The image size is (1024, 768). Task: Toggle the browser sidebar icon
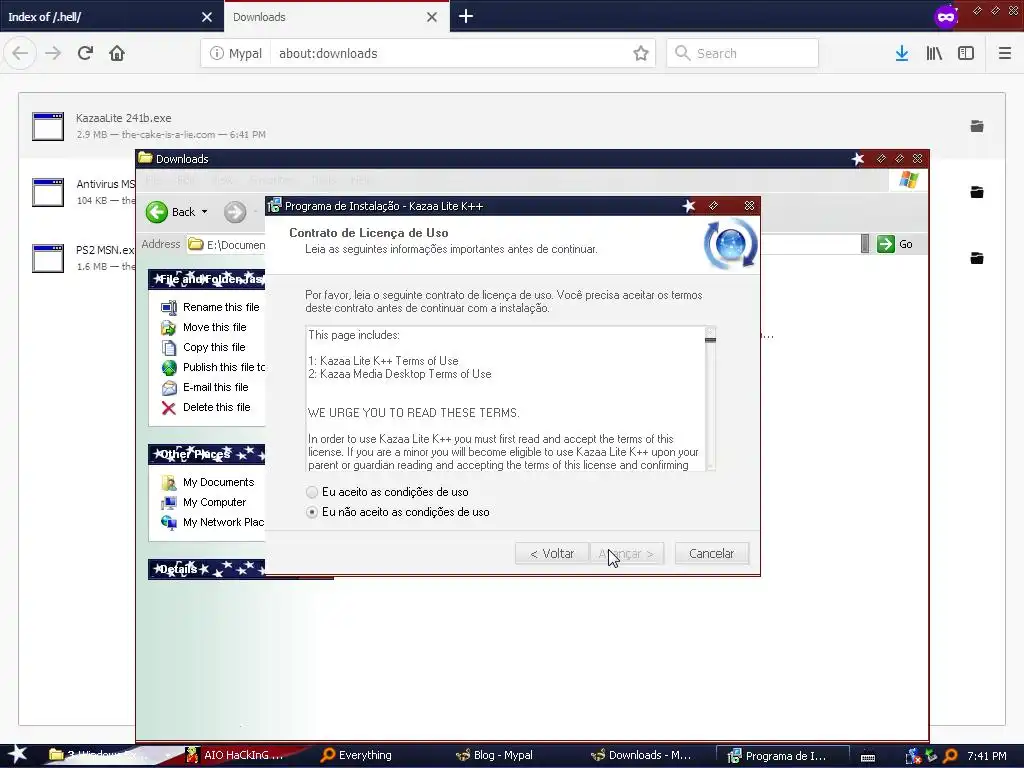tap(966, 54)
